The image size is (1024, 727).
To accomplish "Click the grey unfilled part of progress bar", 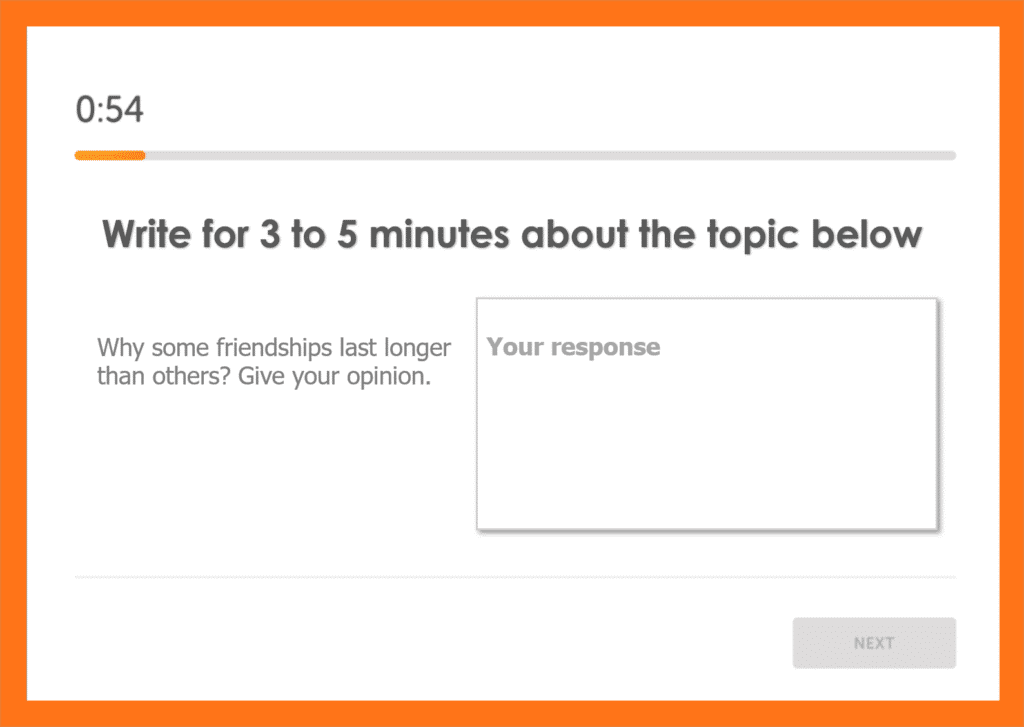I will point(550,155).
